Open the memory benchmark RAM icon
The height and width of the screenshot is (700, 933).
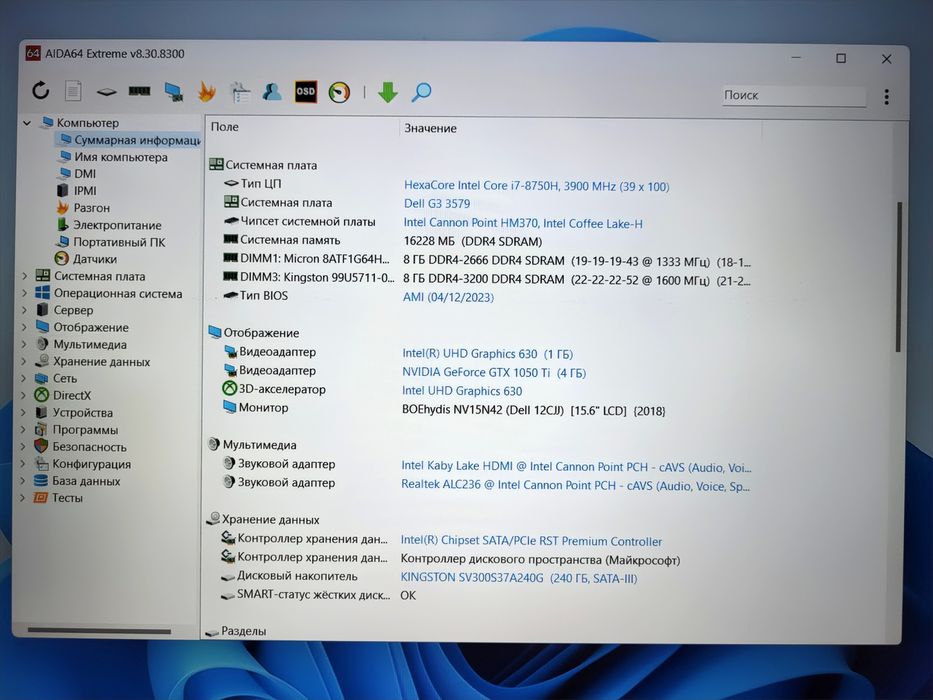coord(139,91)
